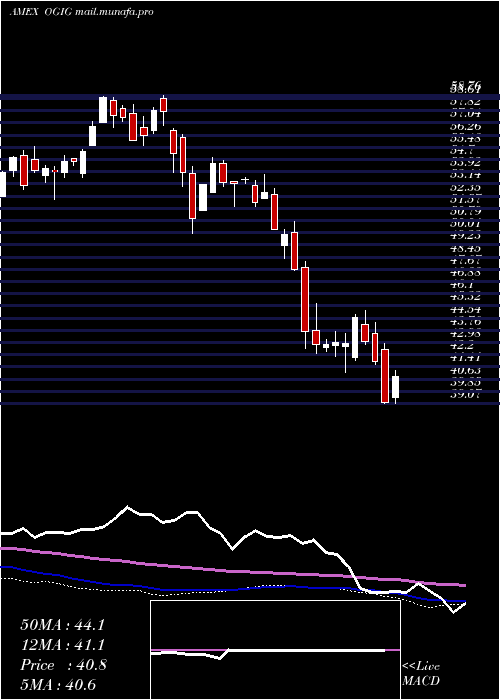Click the MACD inset chart box

pos(275,650)
